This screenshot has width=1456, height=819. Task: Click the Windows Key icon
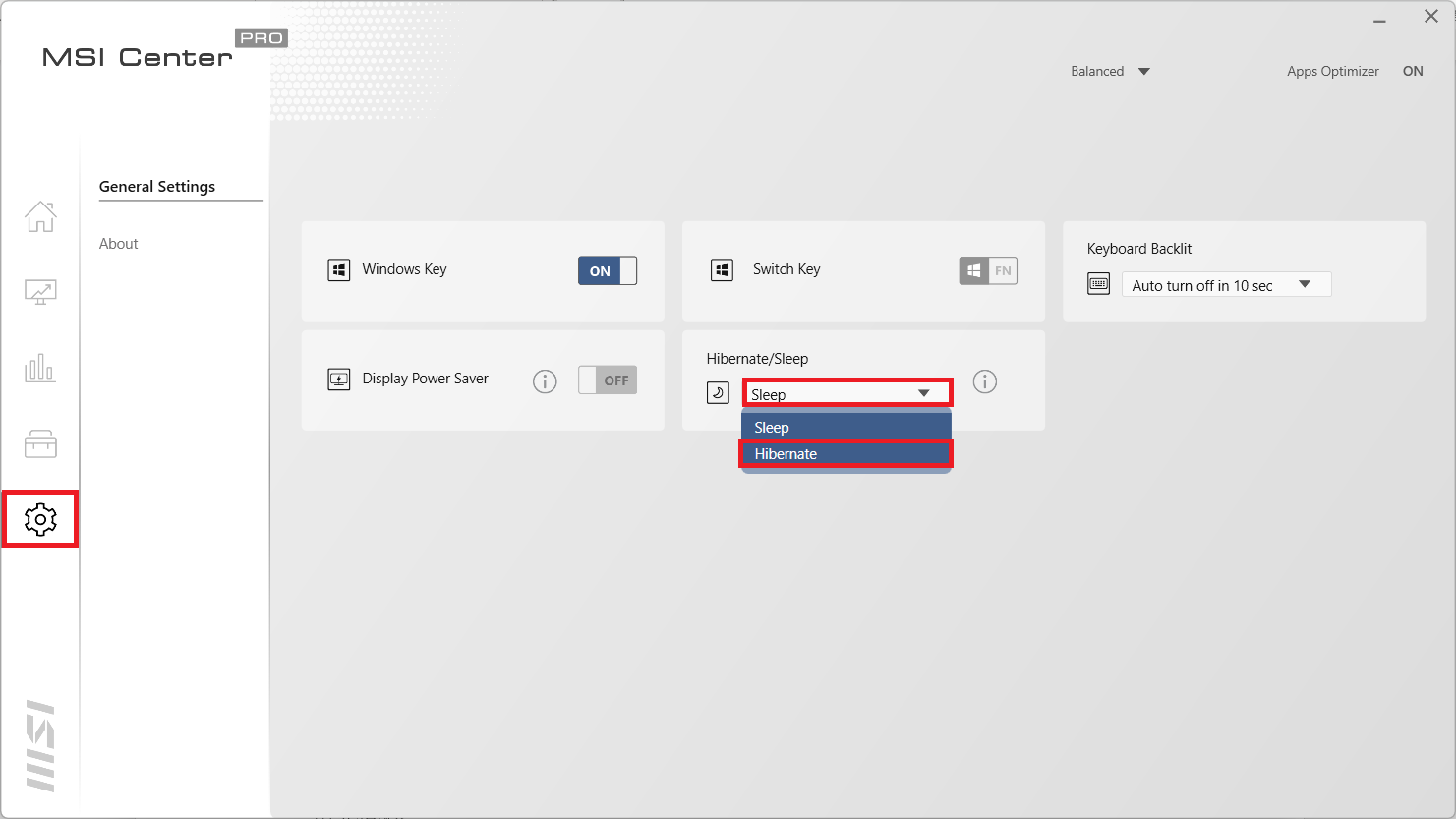(x=339, y=270)
